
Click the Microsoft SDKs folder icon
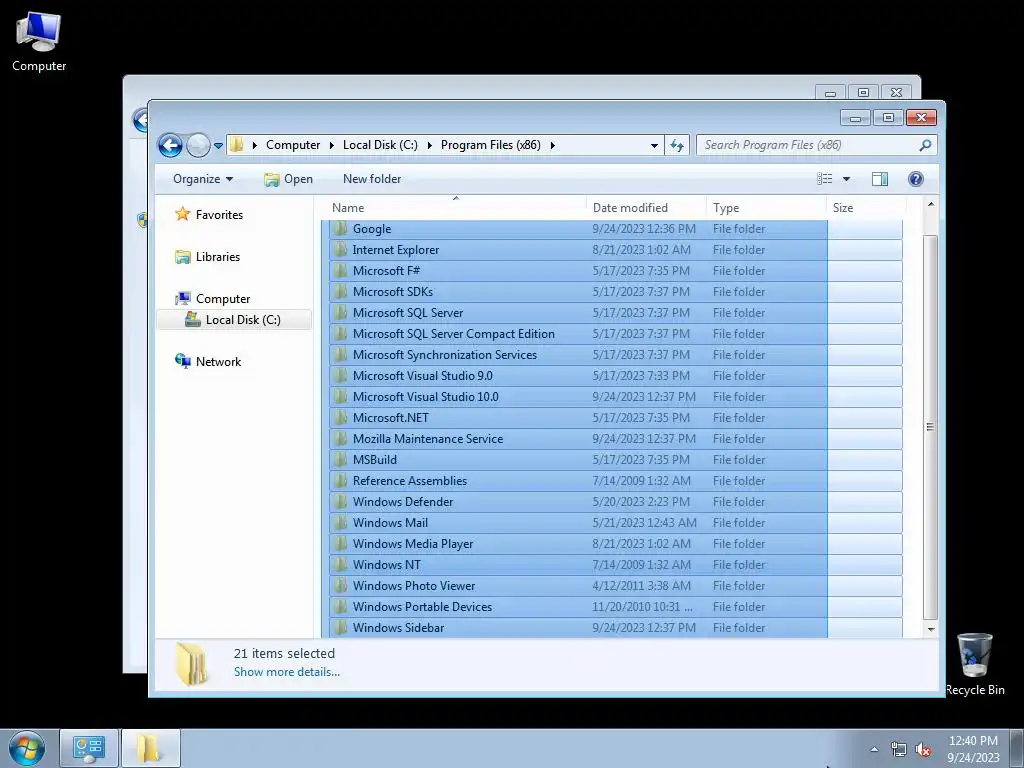pos(340,291)
